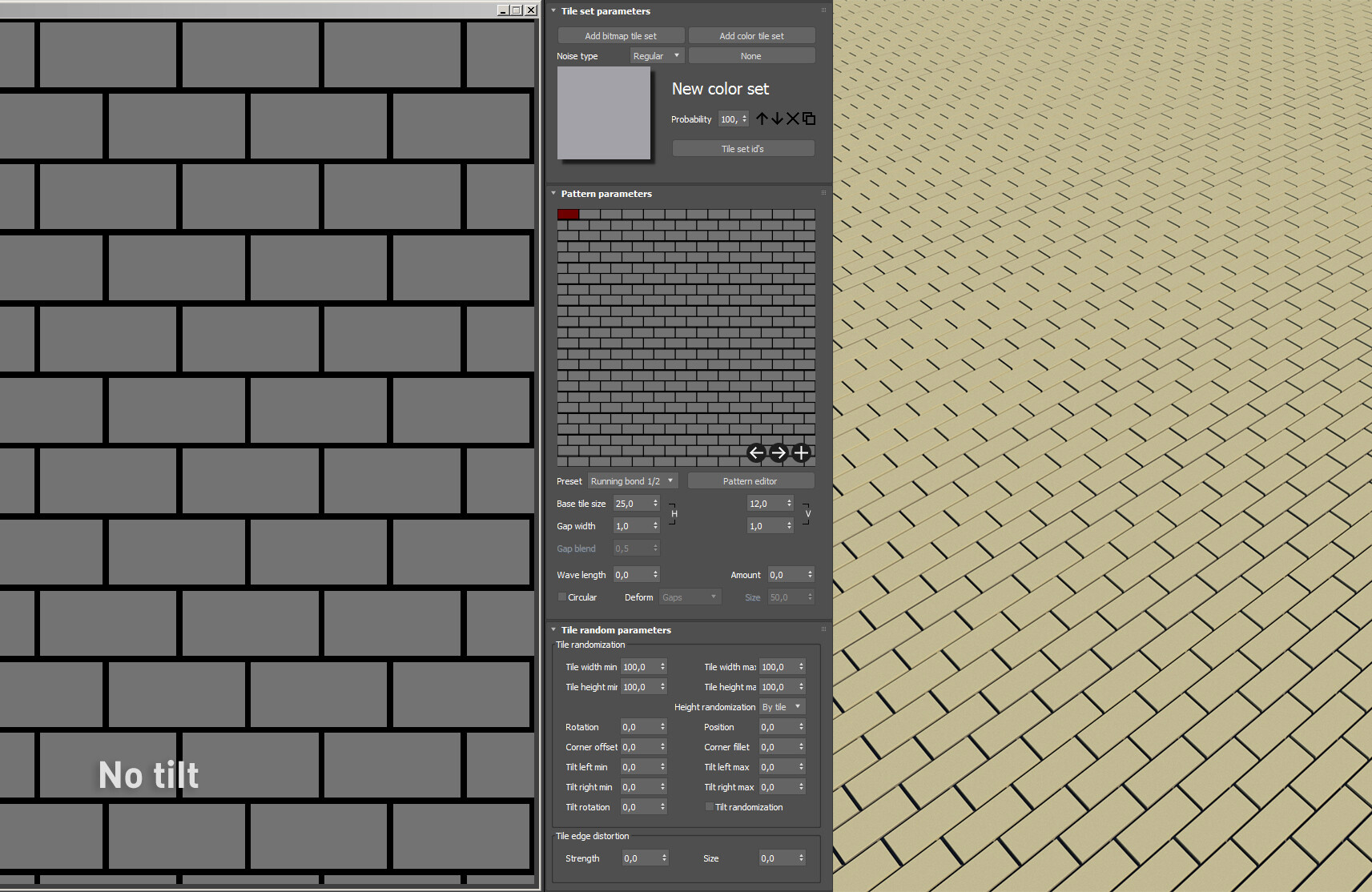Toggle the horizontal H lock bracket
Image resolution: width=1372 pixels, height=892 pixels.
pyautogui.click(x=674, y=514)
